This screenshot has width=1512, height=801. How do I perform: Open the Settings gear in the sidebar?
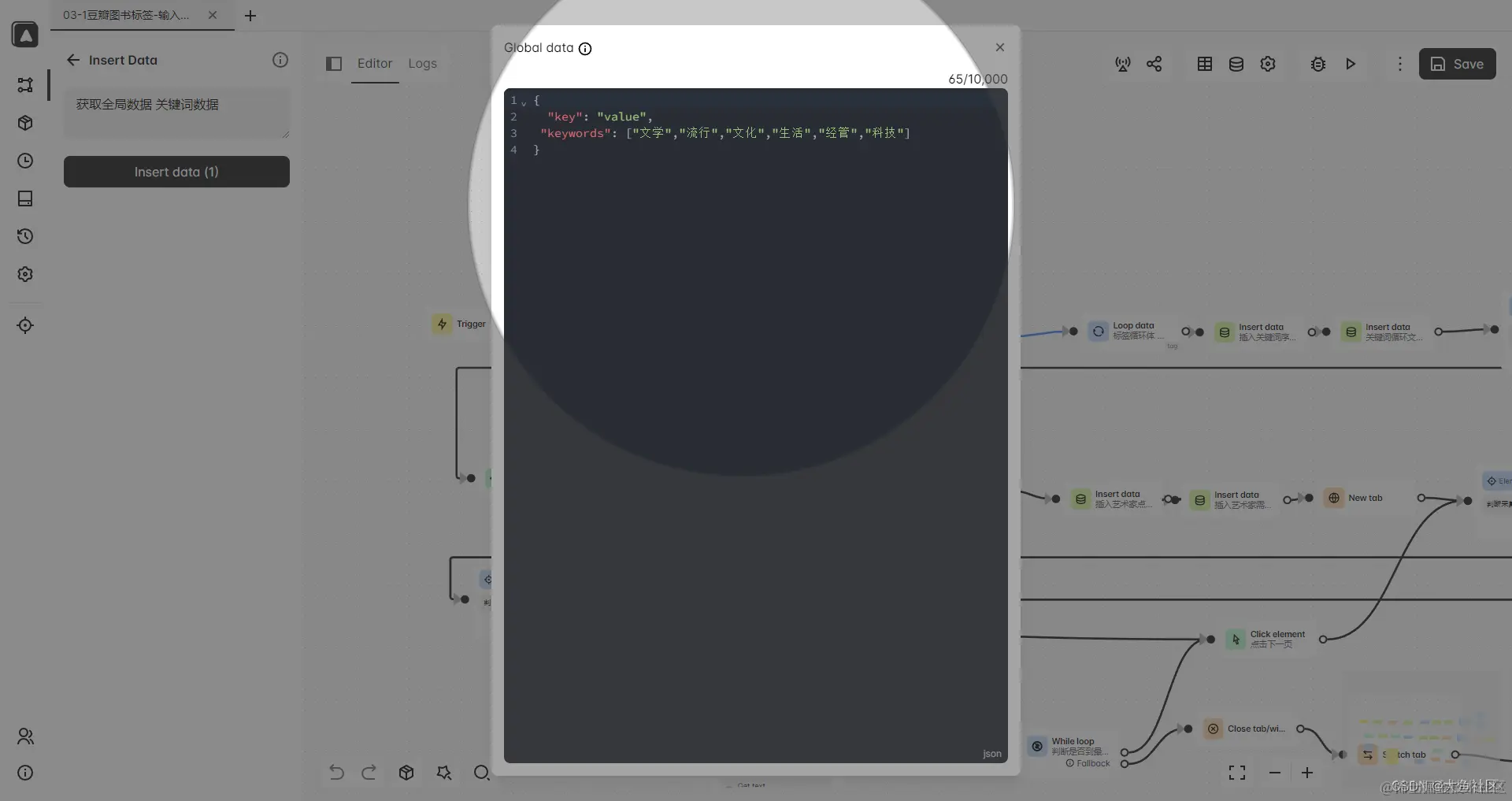[x=25, y=274]
